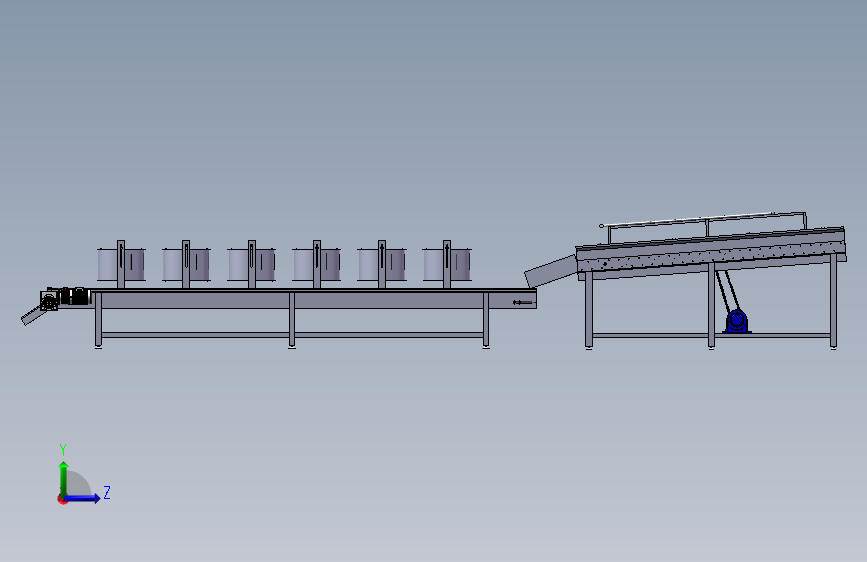The height and width of the screenshot is (562, 867).
Task: Click the red origin ball of the triad
Action: click(62, 499)
